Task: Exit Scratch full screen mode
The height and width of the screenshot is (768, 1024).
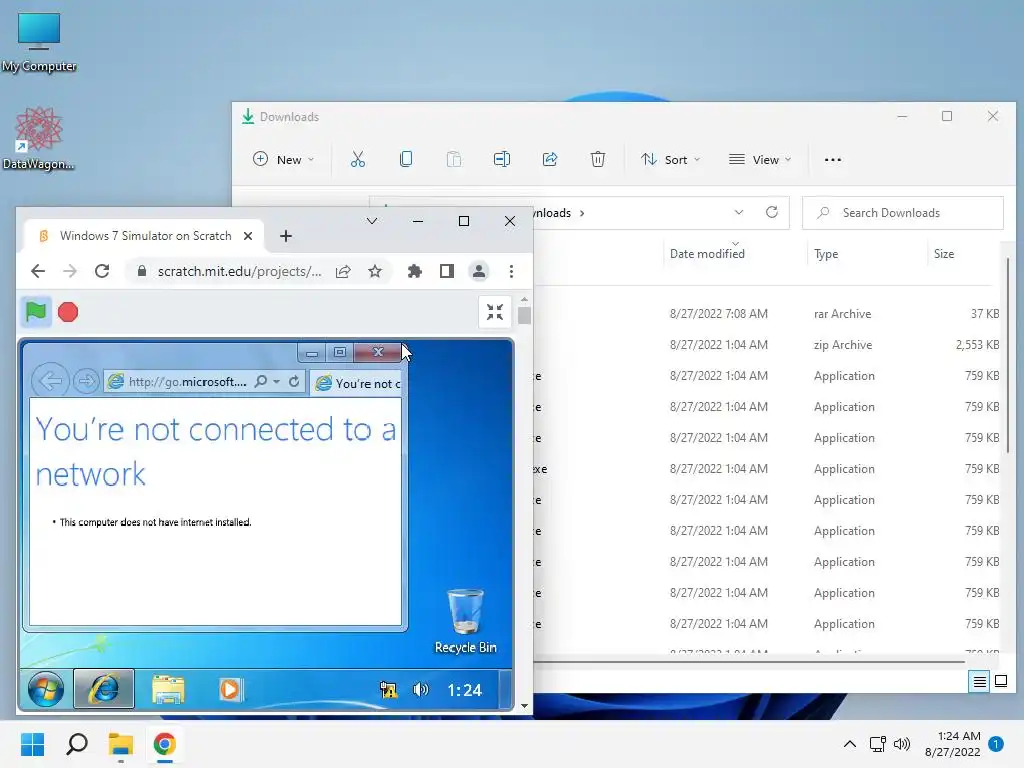Action: point(494,312)
